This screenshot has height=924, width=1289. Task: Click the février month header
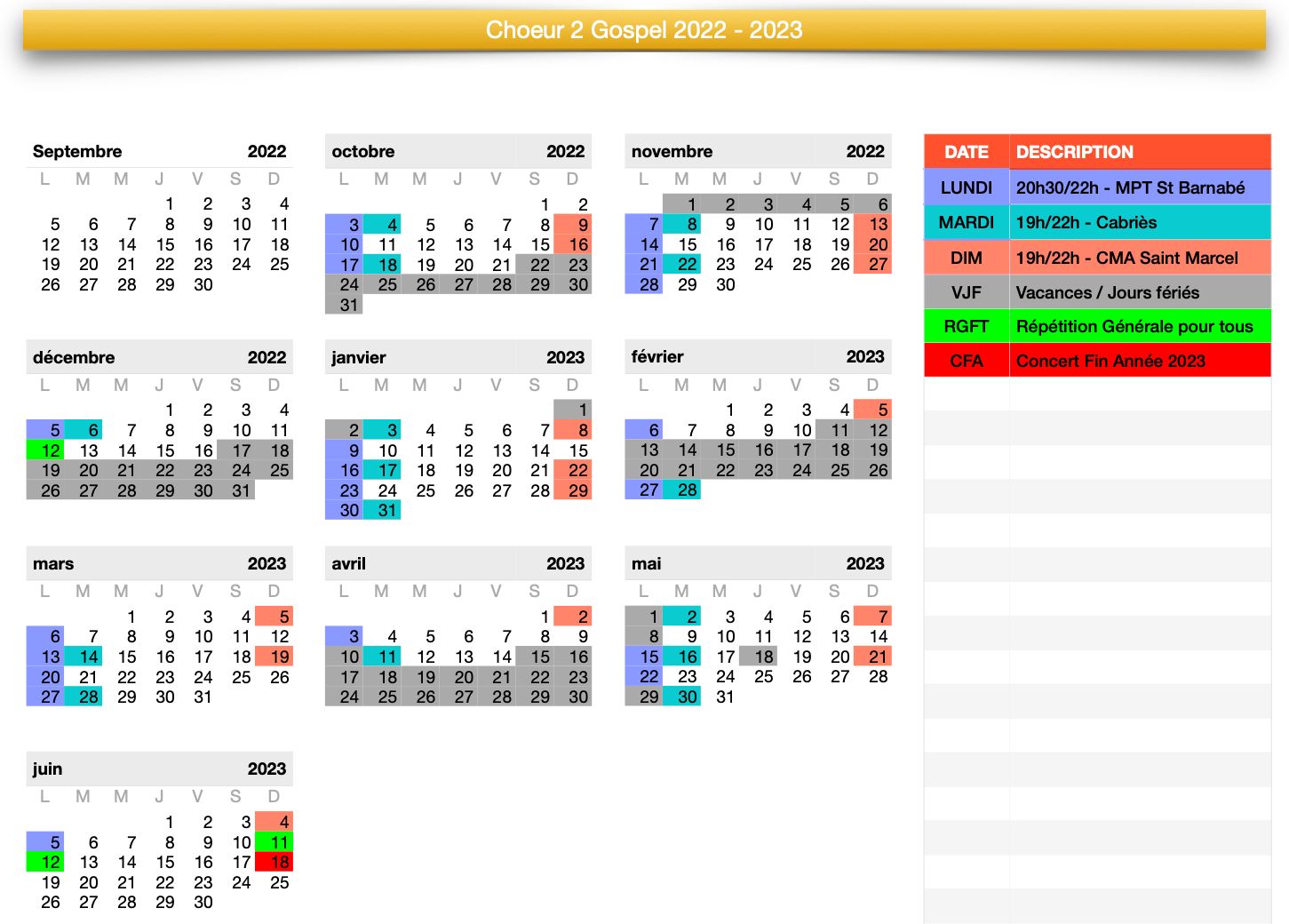[x=657, y=356]
